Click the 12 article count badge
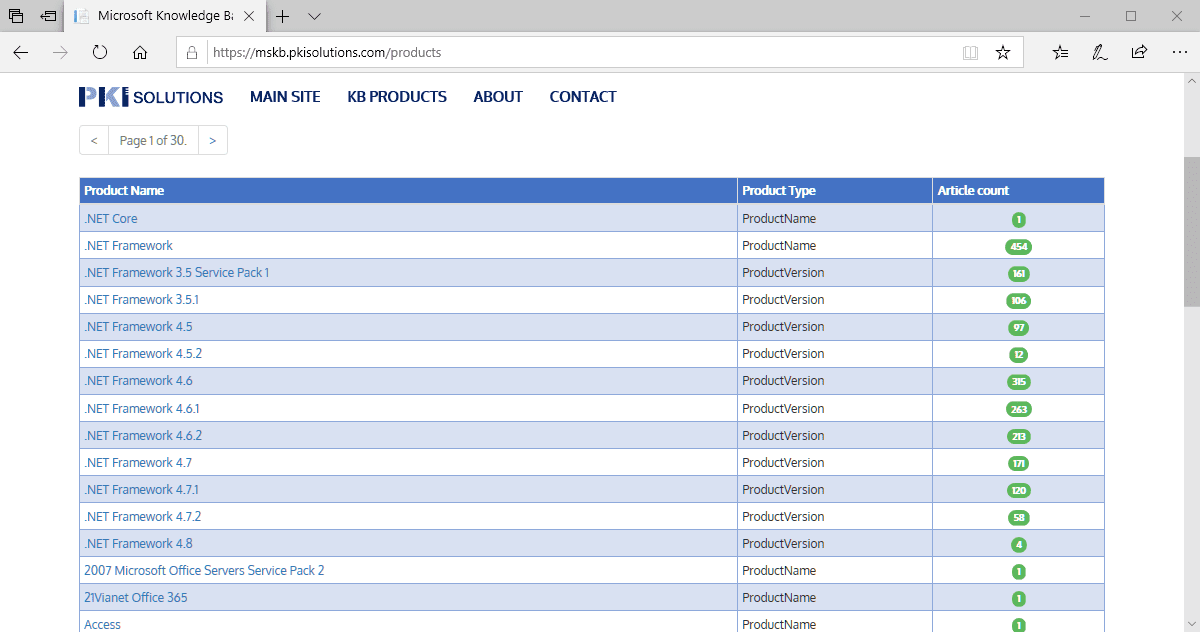 pyautogui.click(x=1018, y=354)
